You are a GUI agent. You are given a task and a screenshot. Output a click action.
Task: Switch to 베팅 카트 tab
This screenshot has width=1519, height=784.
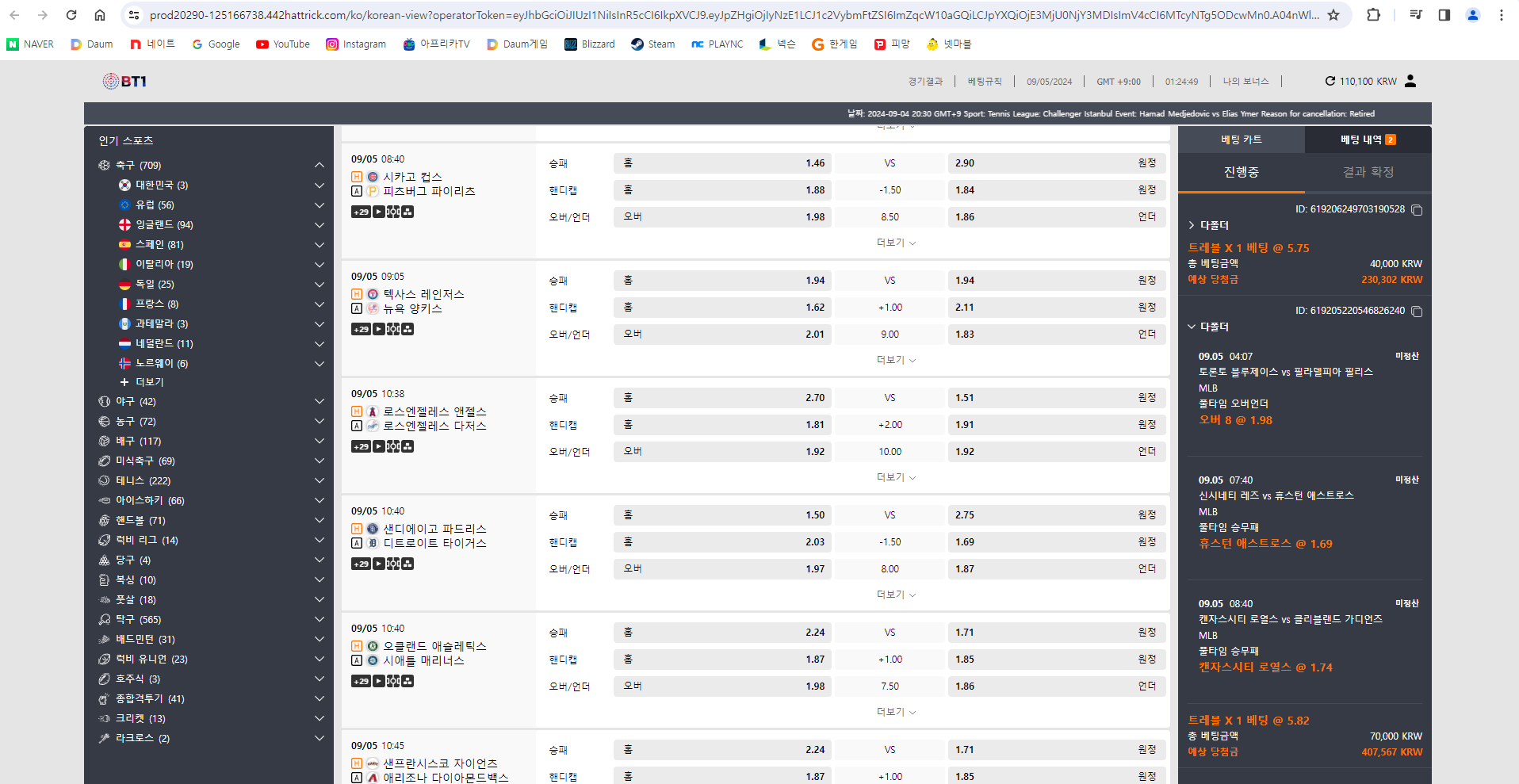point(1242,140)
